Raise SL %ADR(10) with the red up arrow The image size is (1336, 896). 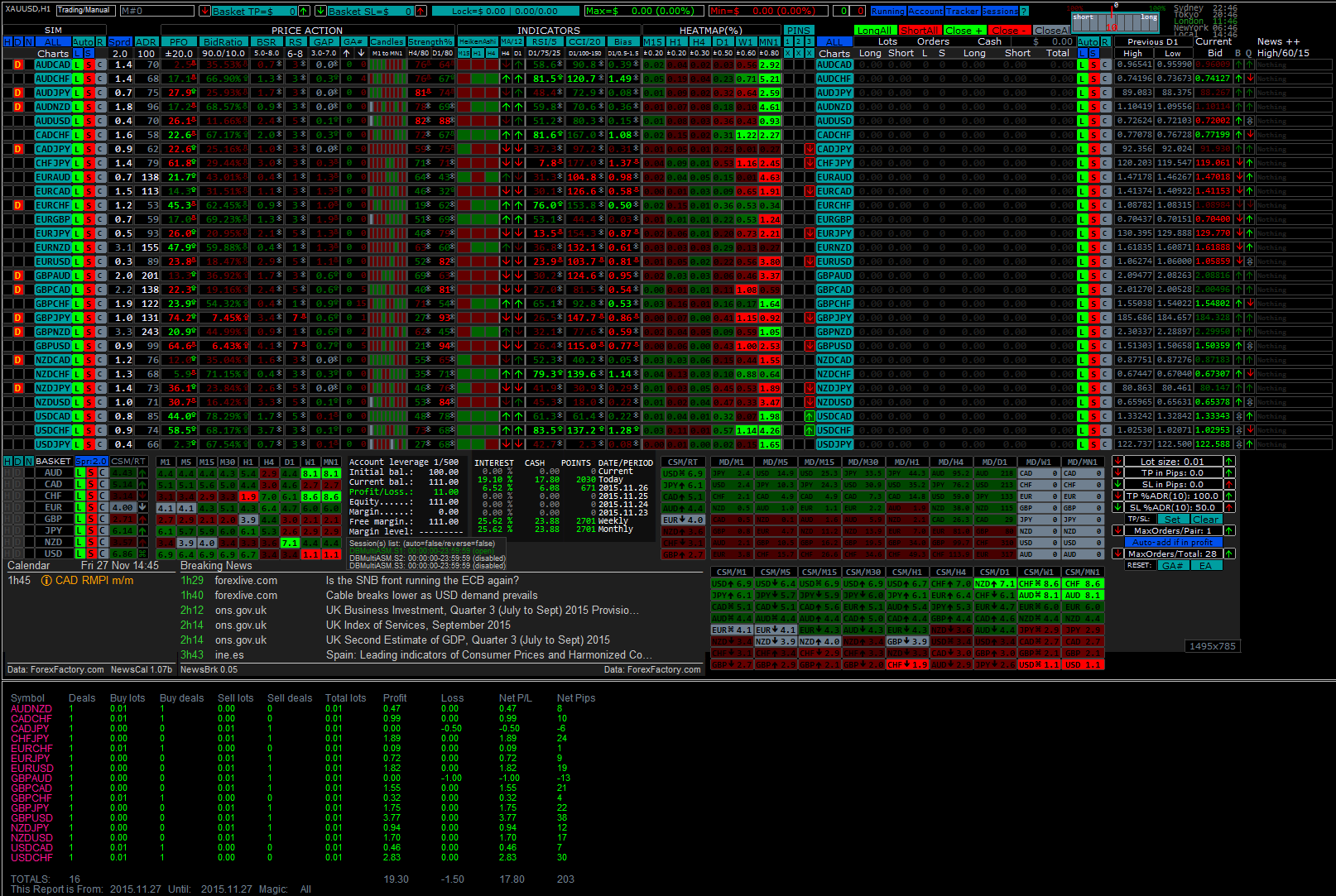[1229, 508]
